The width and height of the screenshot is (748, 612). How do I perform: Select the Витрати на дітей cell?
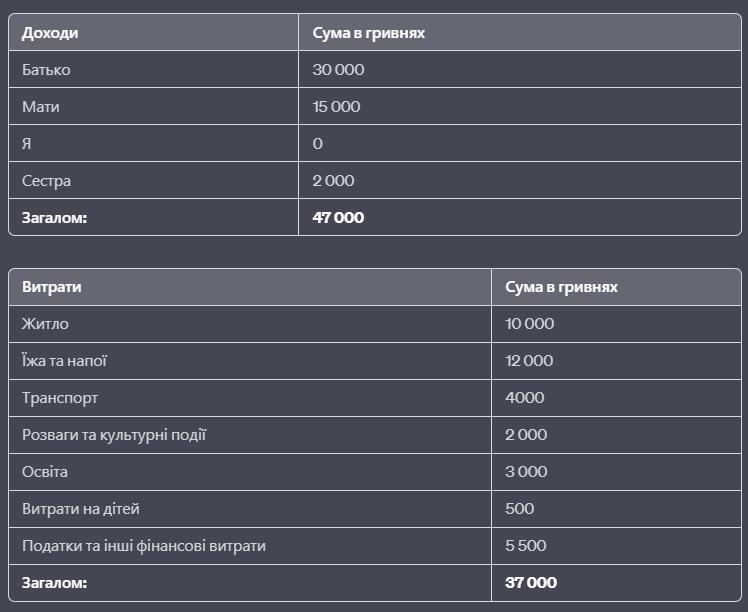[x=81, y=509]
